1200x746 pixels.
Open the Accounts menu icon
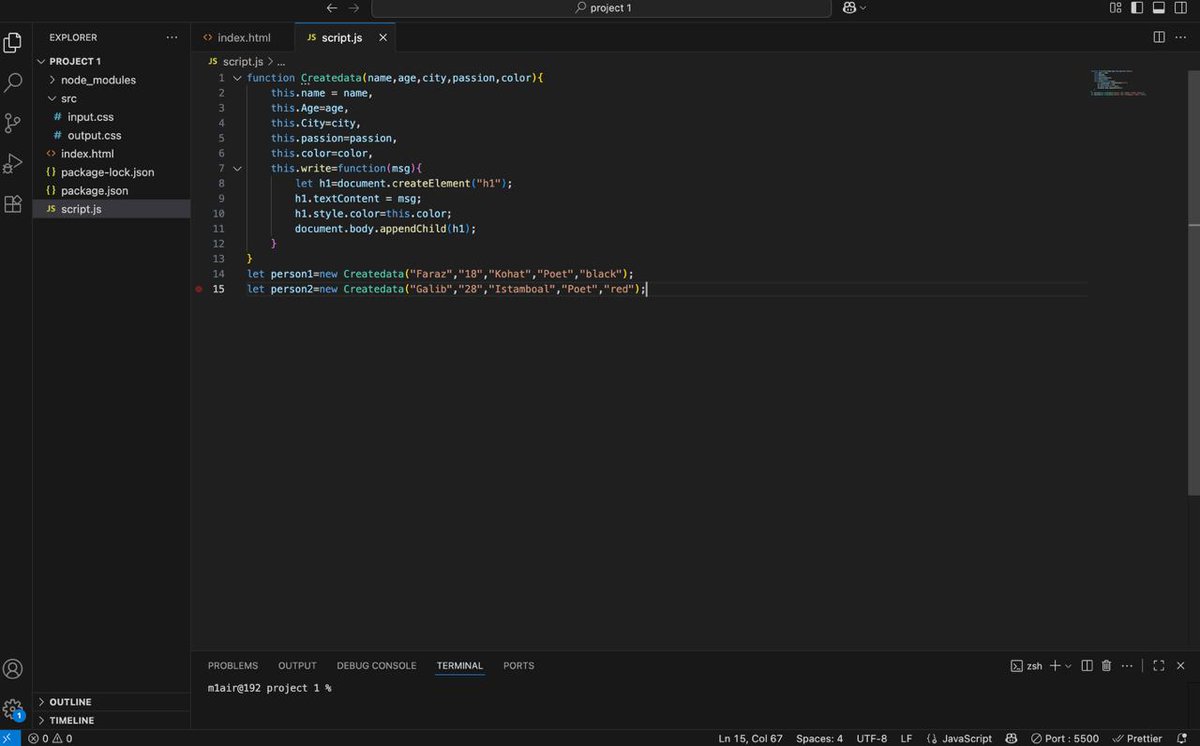tap(13, 669)
